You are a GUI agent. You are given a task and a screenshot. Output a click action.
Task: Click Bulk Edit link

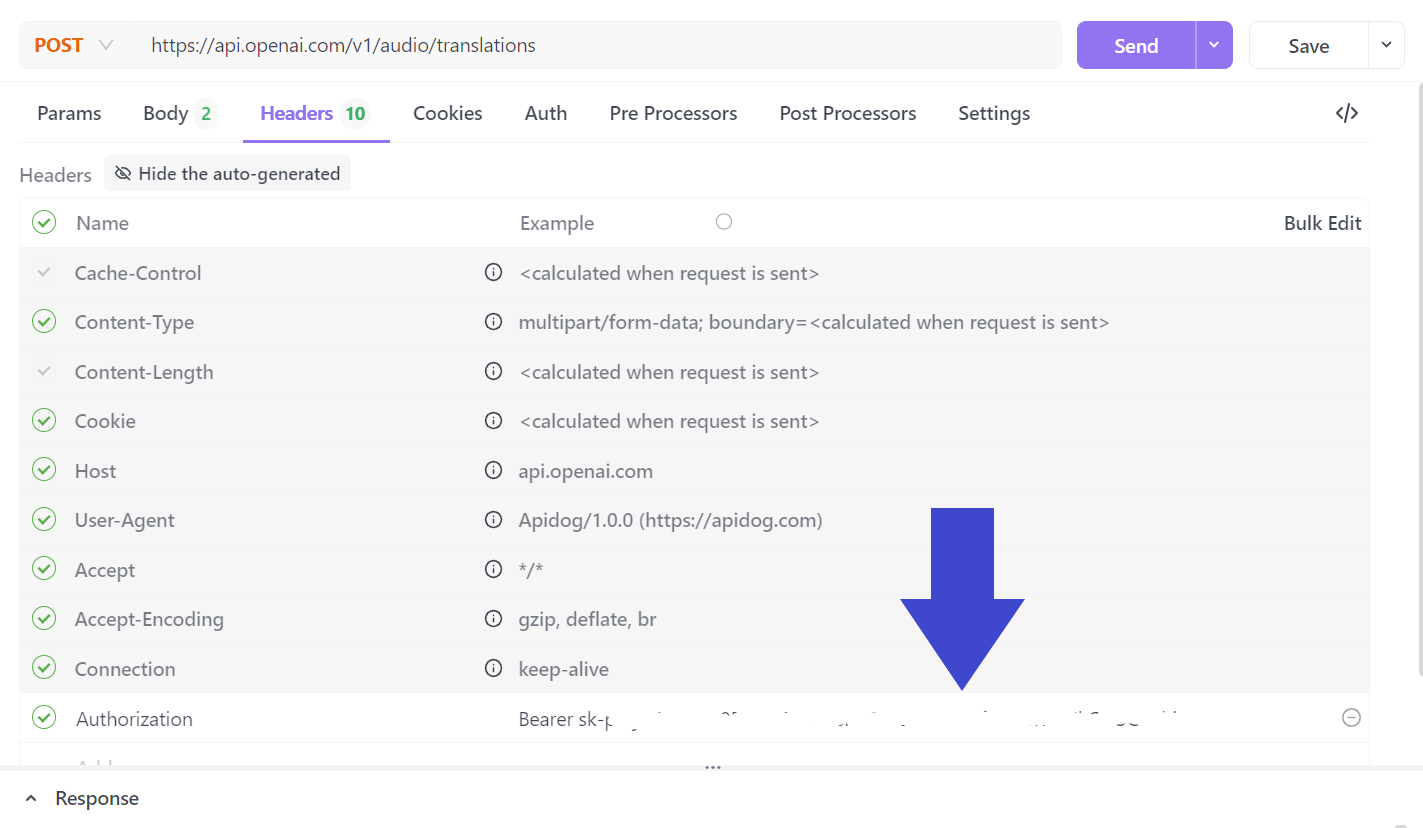(x=1322, y=223)
